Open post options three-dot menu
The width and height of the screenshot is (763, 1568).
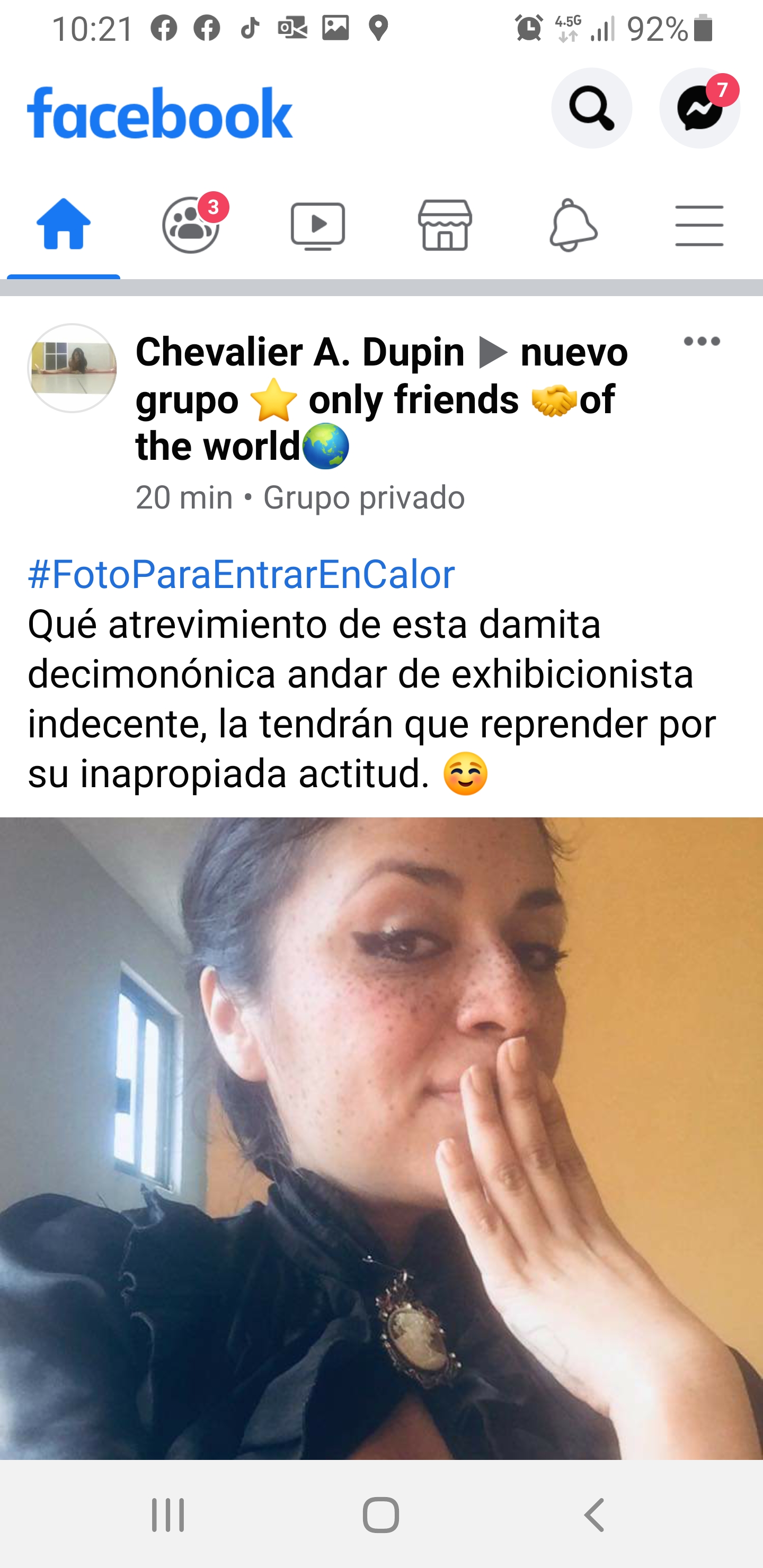point(702,341)
